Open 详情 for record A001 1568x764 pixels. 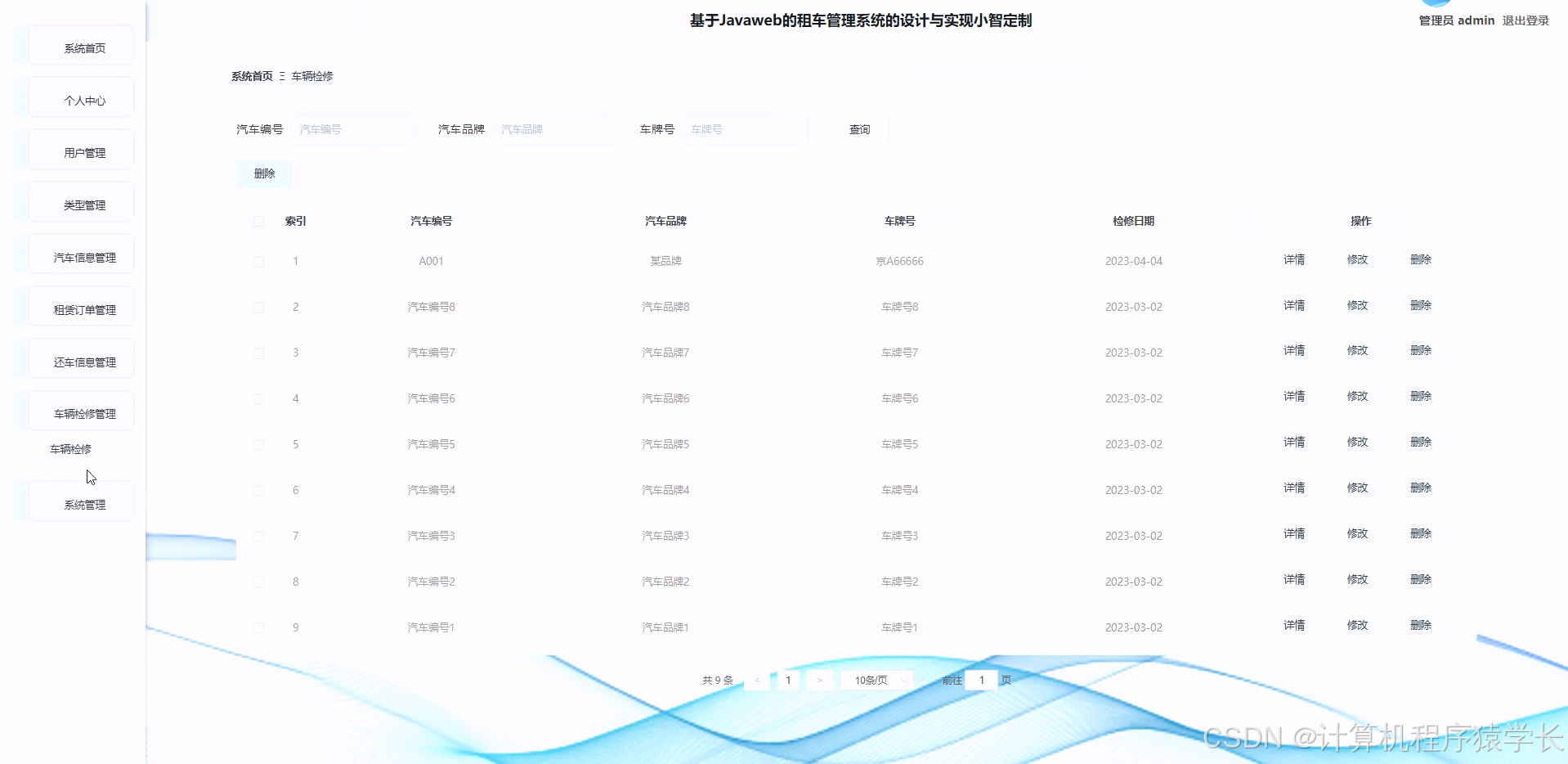click(1294, 259)
